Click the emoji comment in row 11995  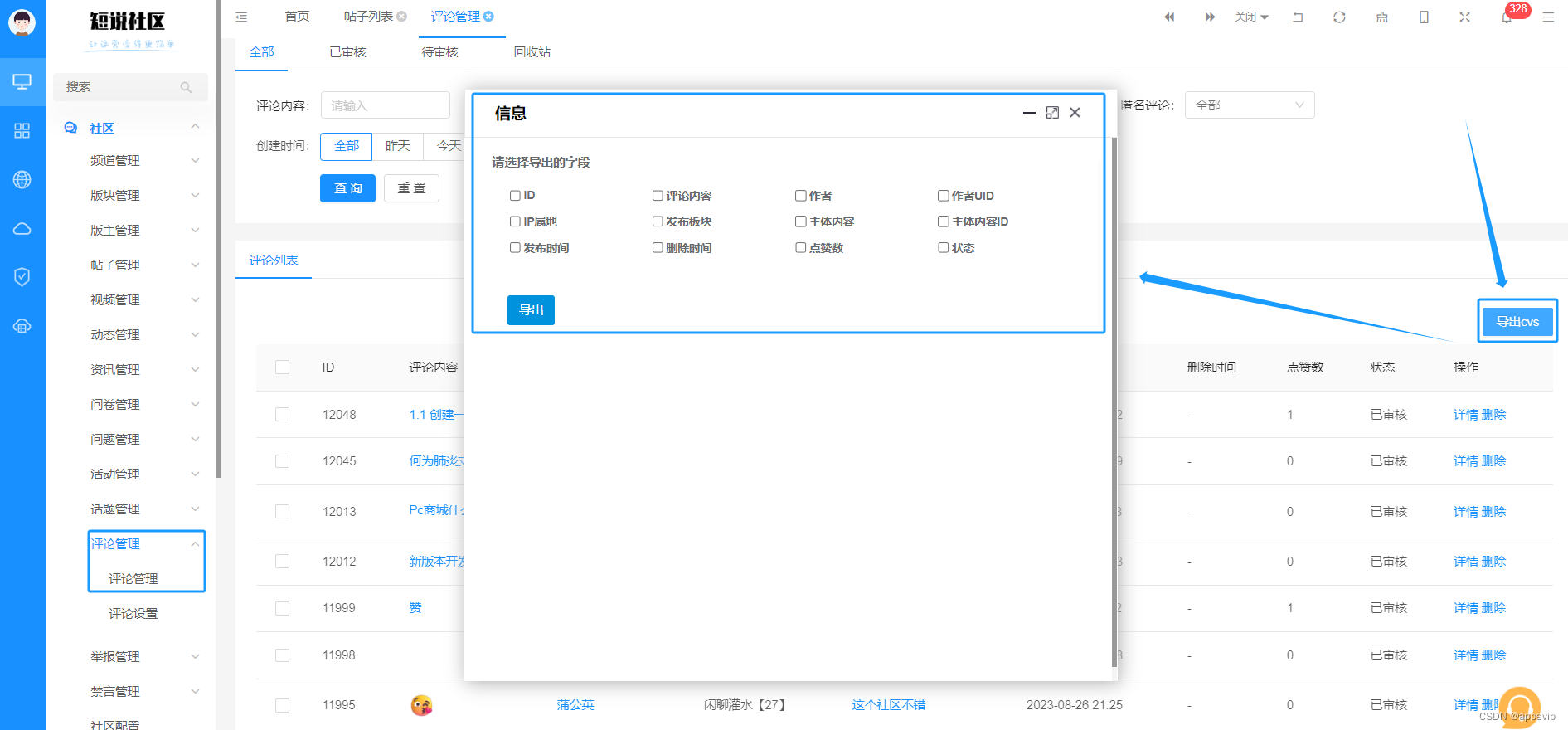tap(421, 705)
